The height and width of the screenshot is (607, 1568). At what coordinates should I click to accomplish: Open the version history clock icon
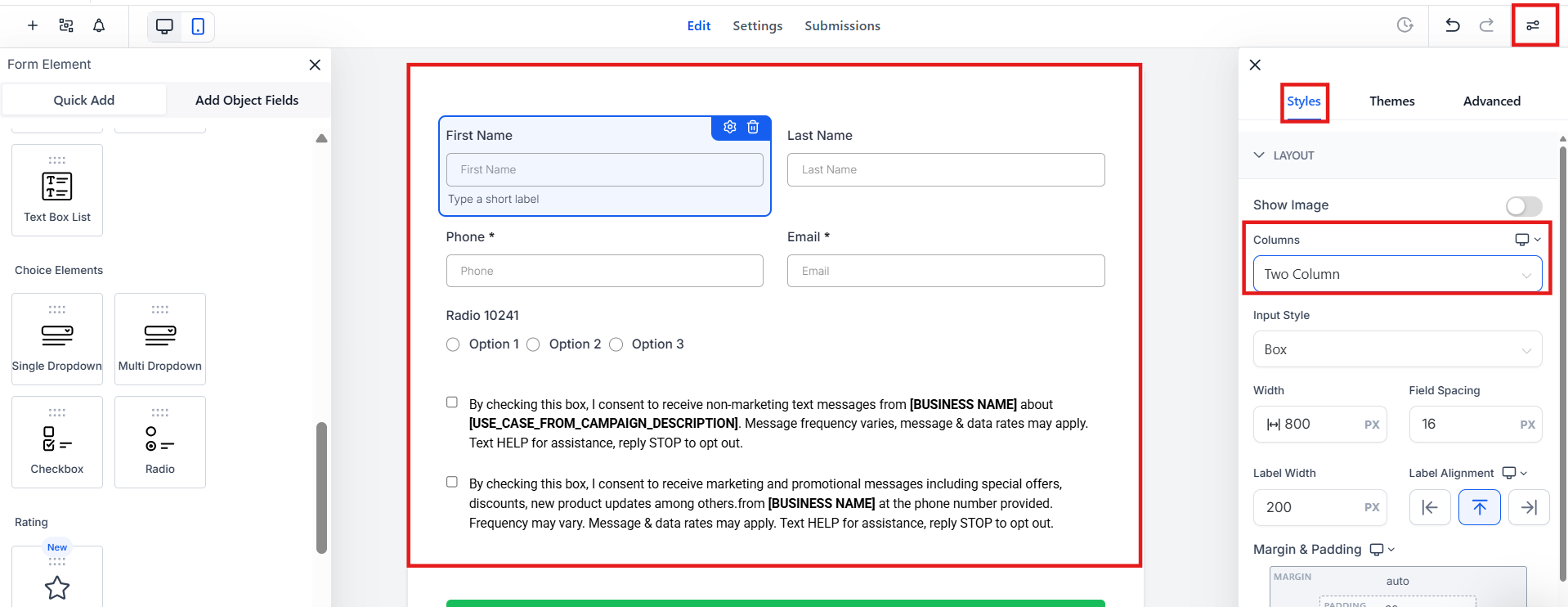pos(1404,25)
